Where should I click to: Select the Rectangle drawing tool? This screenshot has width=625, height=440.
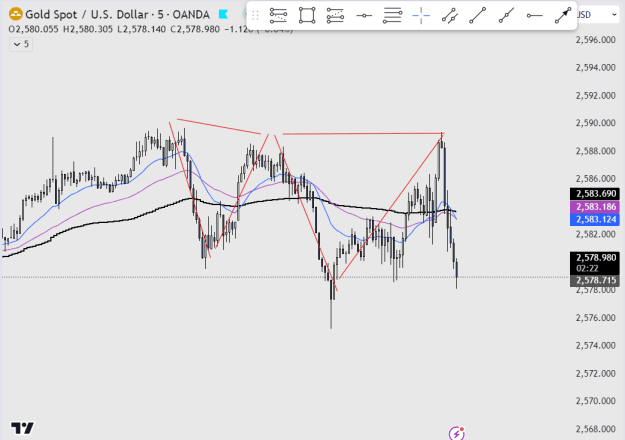pyautogui.click(x=307, y=16)
